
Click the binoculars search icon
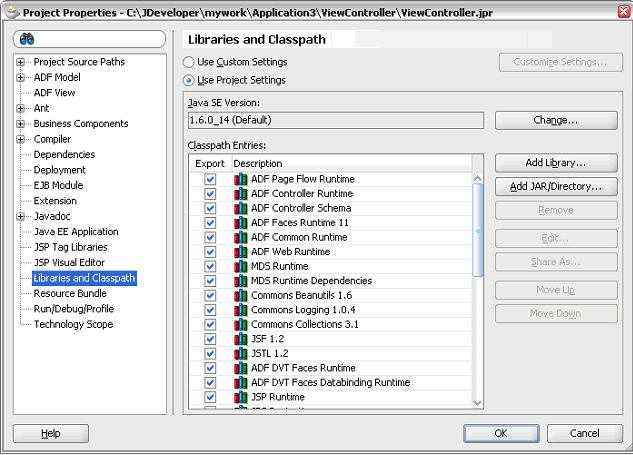[x=28, y=39]
